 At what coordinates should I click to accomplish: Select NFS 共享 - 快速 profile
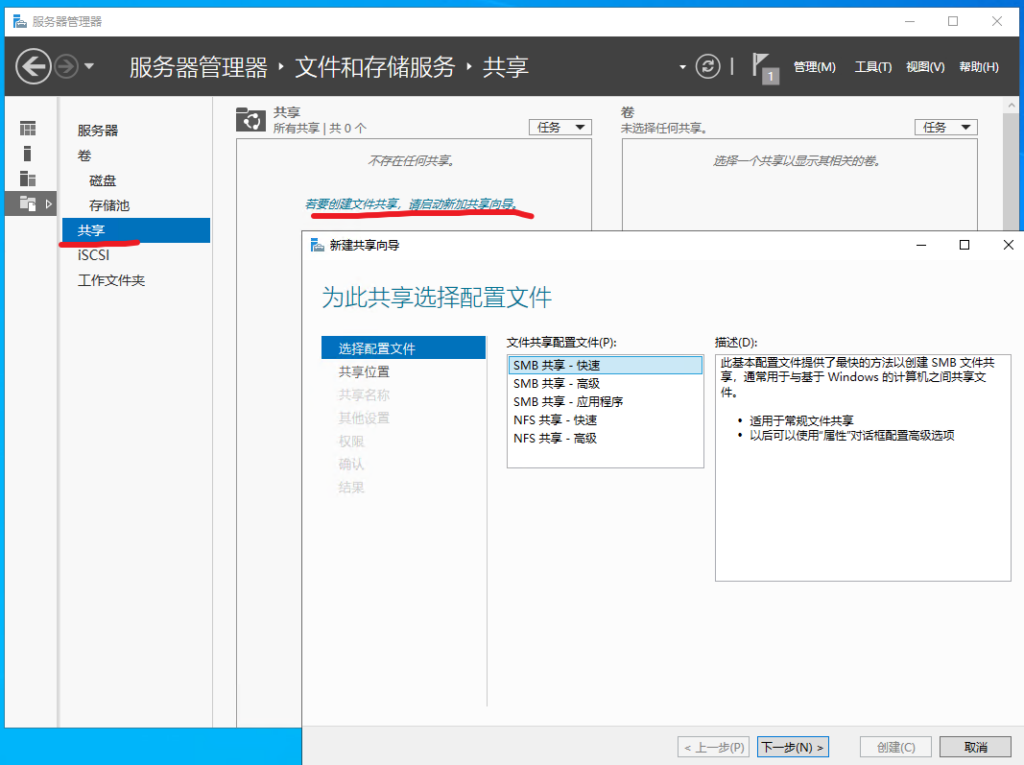coord(555,420)
